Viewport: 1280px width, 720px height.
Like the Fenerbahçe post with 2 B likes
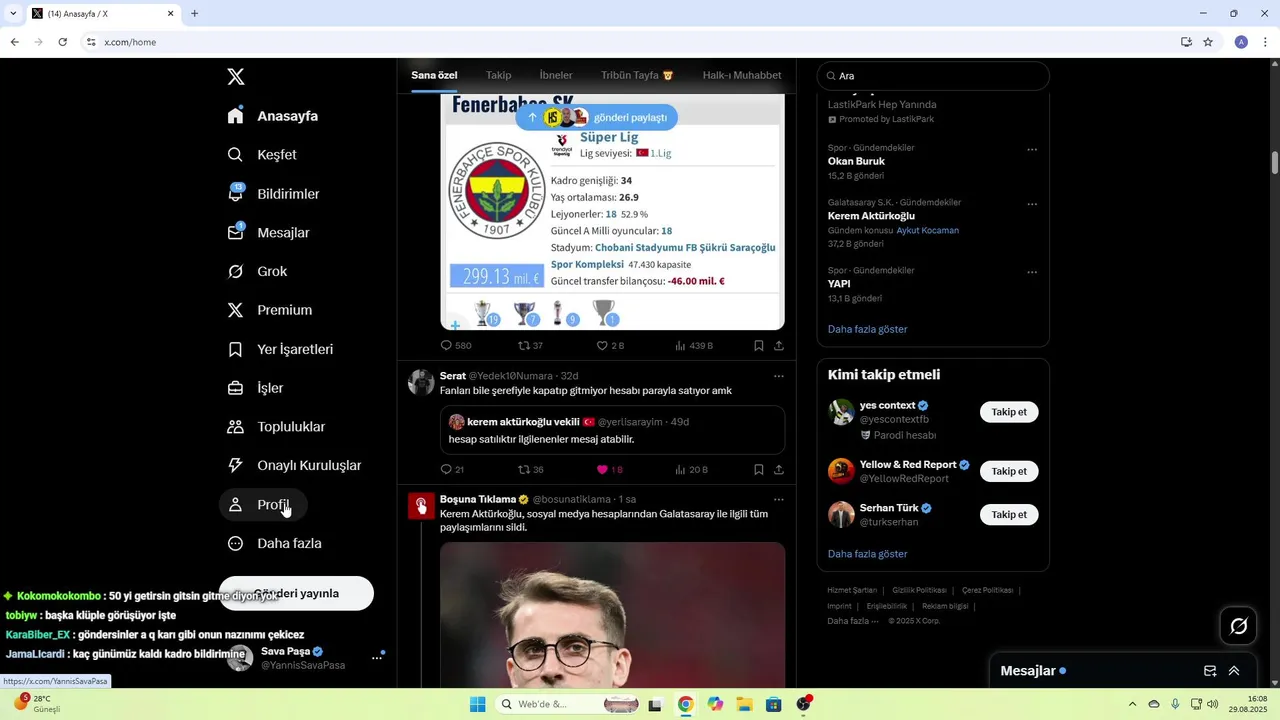pos(602,346)
